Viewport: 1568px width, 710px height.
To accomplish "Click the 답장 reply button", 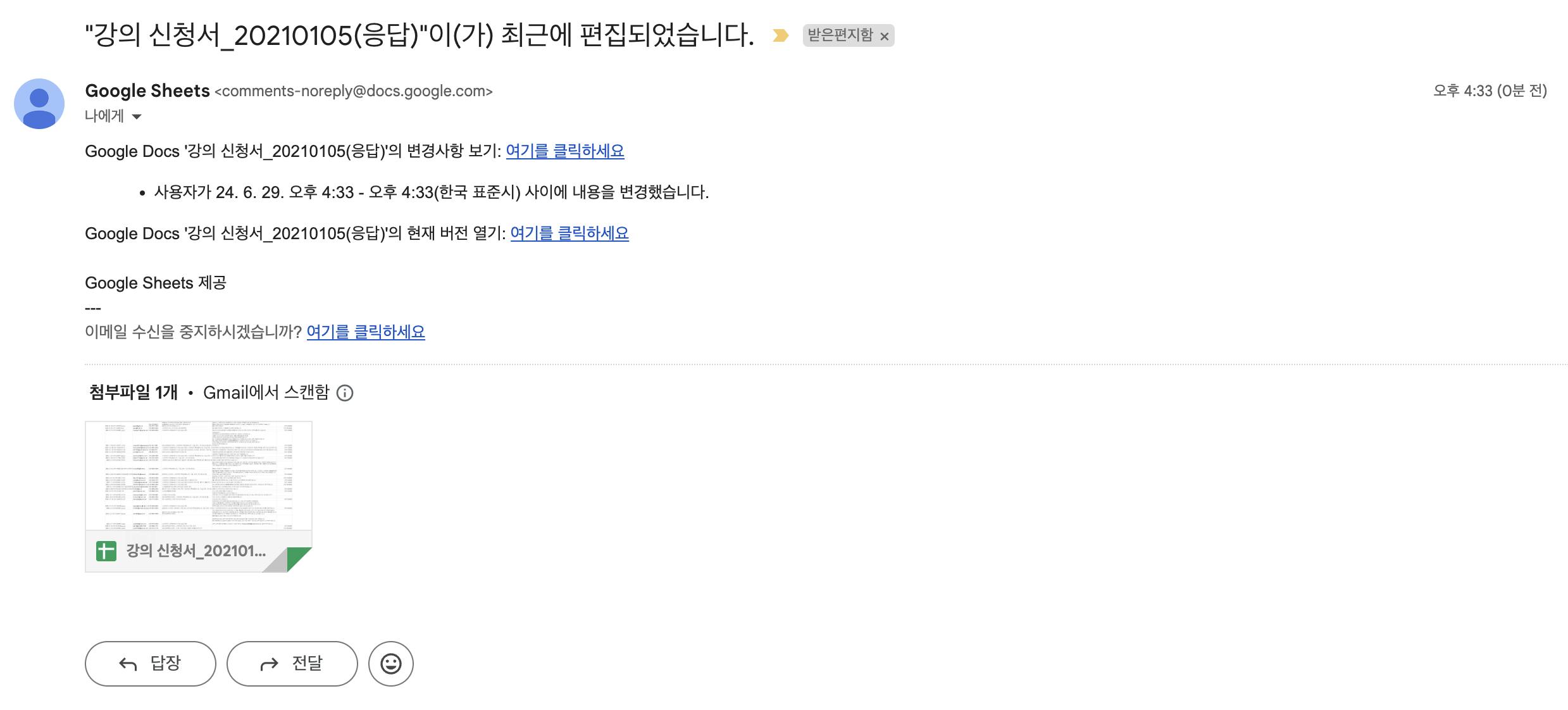I will 151,664.
